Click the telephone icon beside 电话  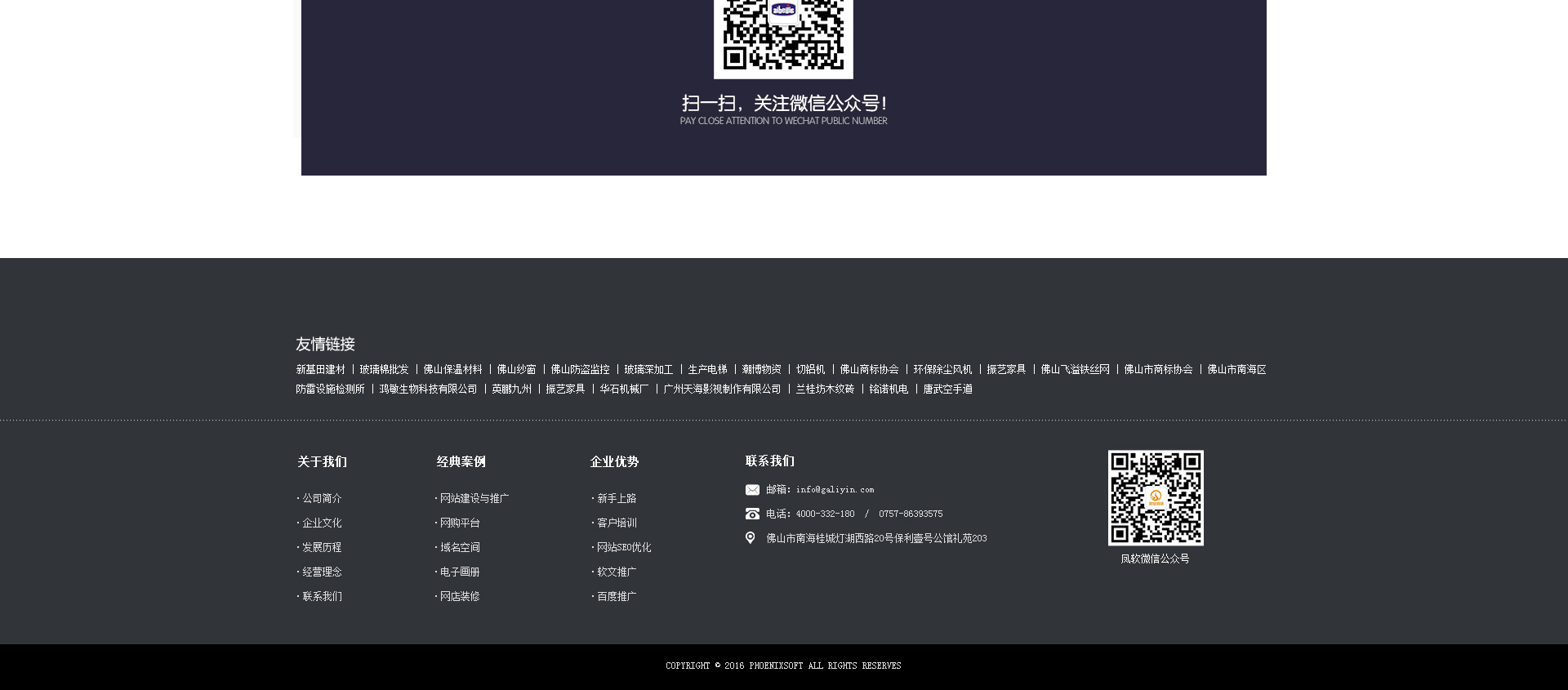pyautogui.click(x=752, y=514)
